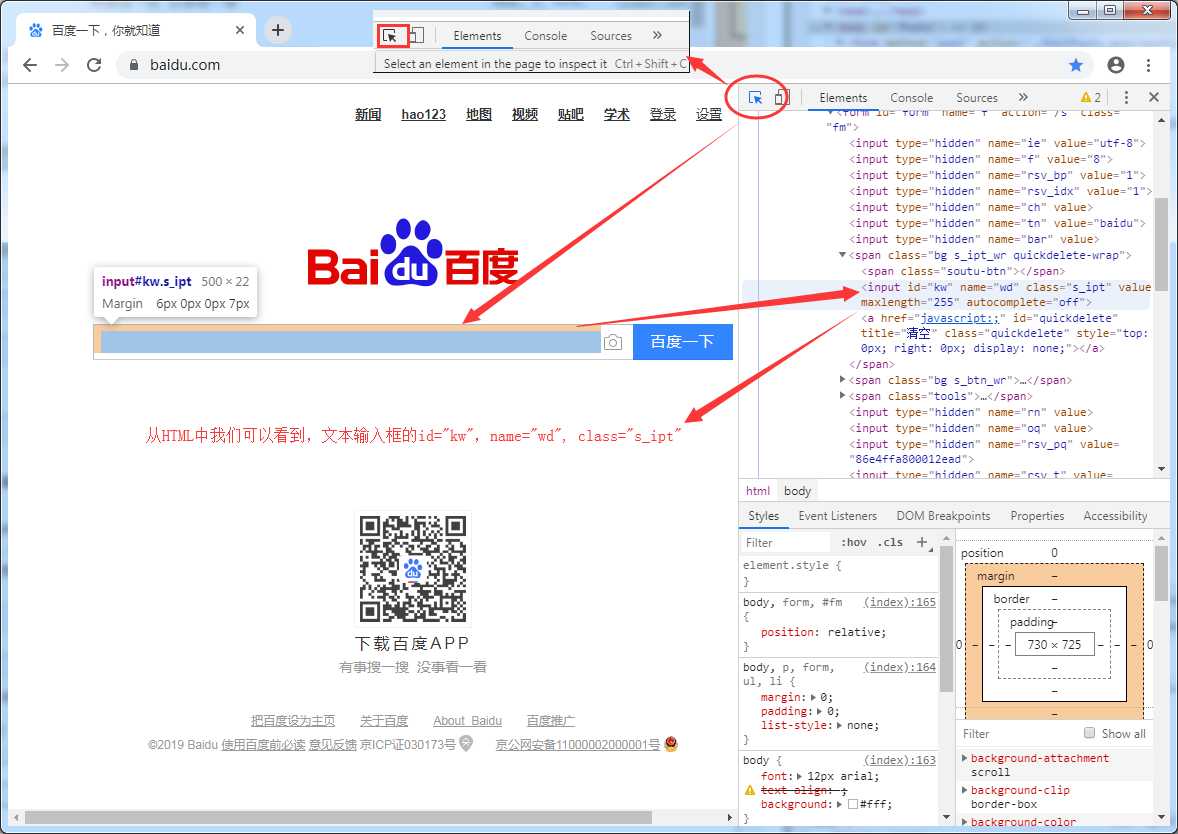Collapse the span bg s_ipt_wr node

point(842,255)
